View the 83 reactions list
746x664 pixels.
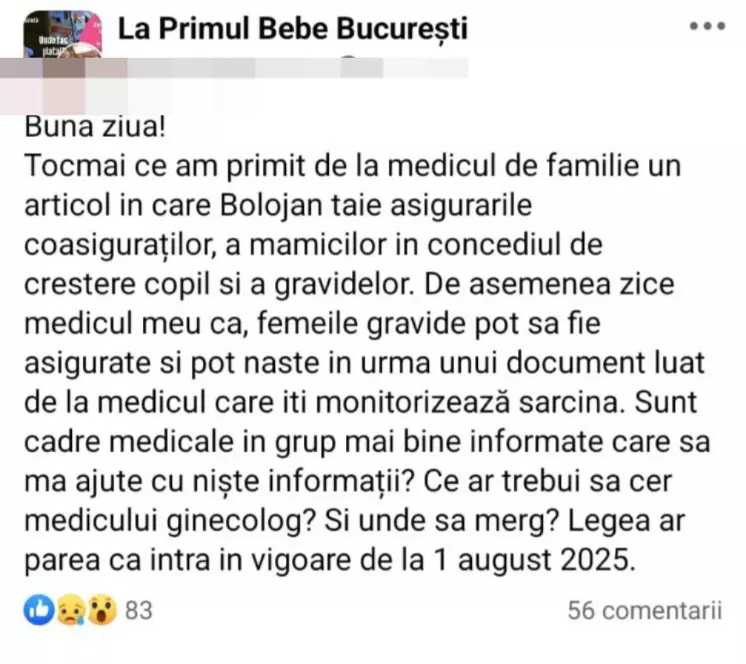coord(139,609)
